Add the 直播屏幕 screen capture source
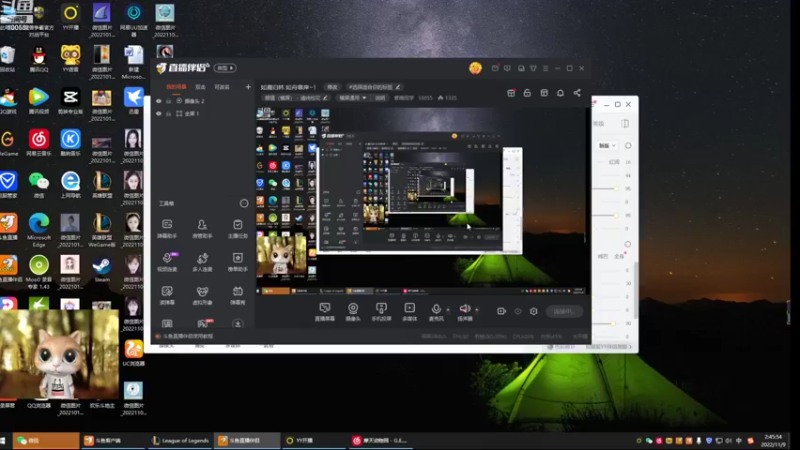The height and width of the screenshot is (450, 800). pos(324,311)
